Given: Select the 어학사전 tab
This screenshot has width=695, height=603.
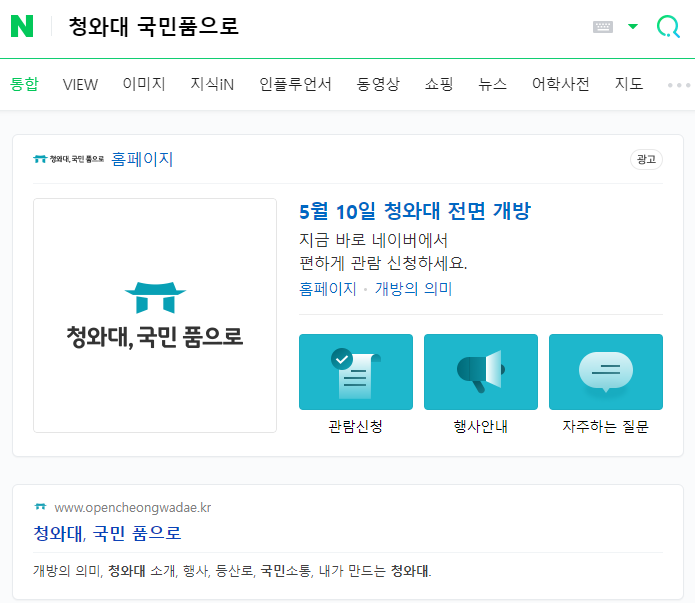Looking at the screenshot, I should 561,84.
